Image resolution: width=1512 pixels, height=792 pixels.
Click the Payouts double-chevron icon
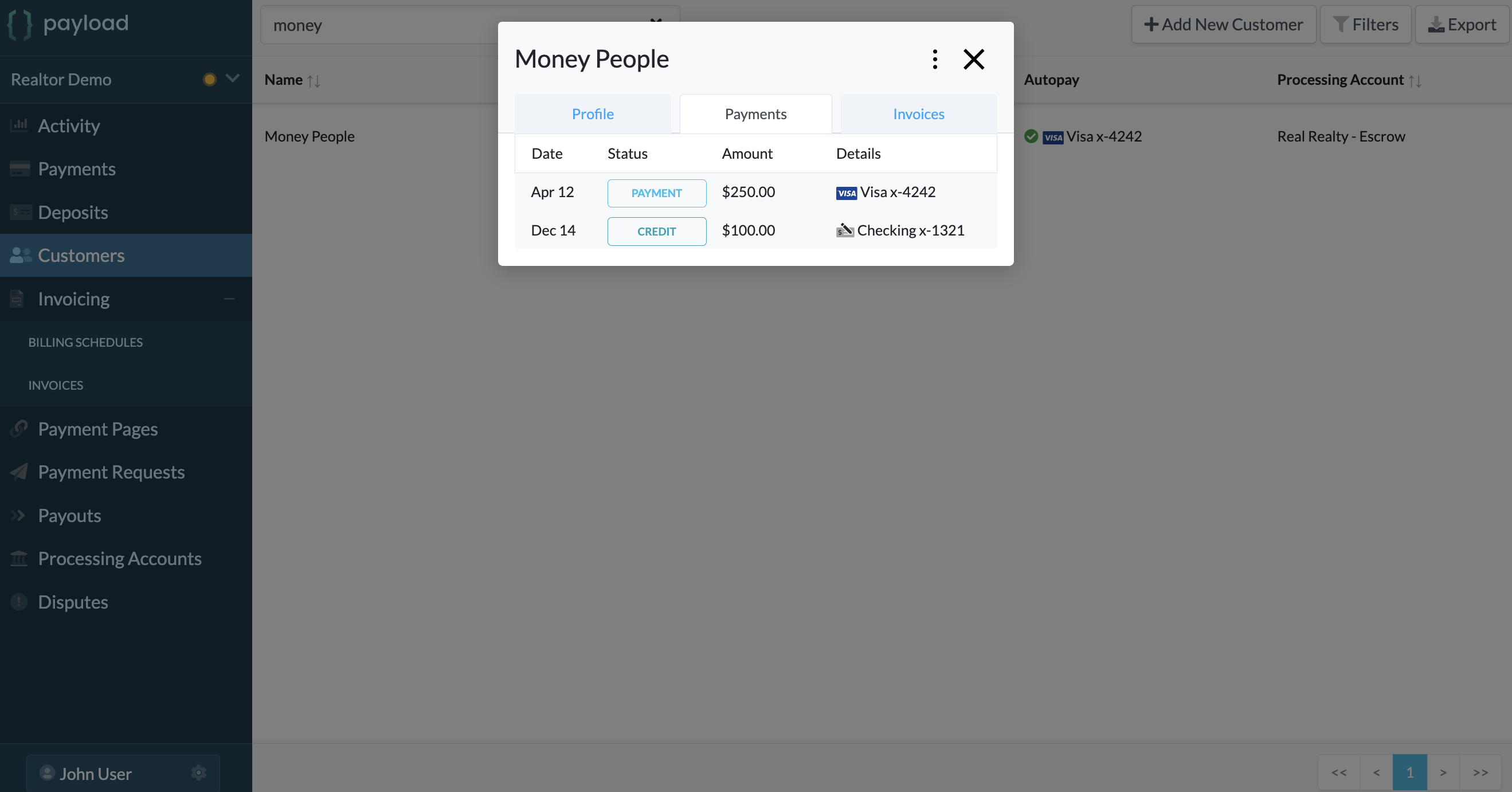tap(19, 515)
